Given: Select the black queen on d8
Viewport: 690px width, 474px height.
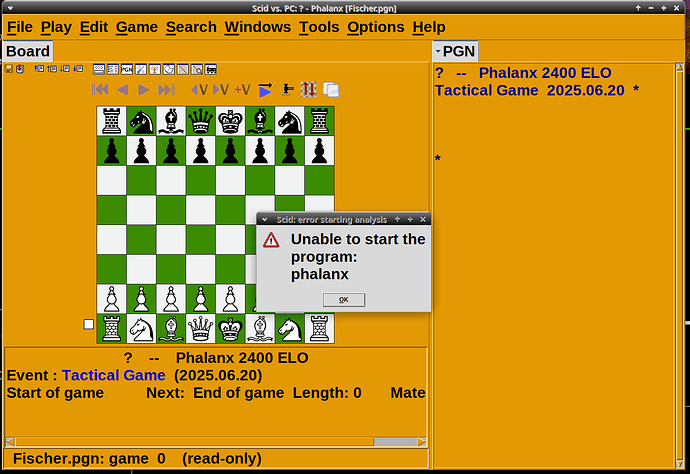Looking at the screenshot, I should (201, 121).
